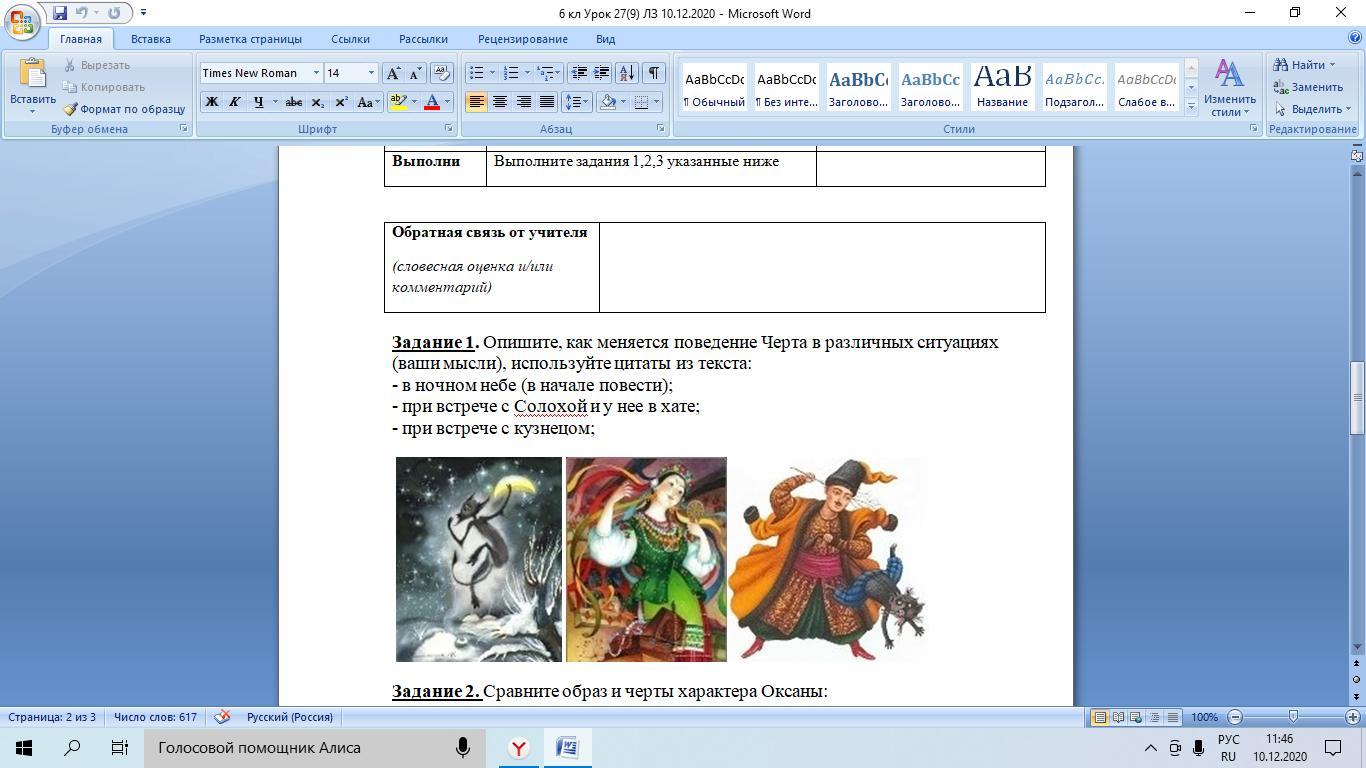Toggle paragraph marks ¶ display
This screenshot has height=768, width=1366.
click(653, 73)
